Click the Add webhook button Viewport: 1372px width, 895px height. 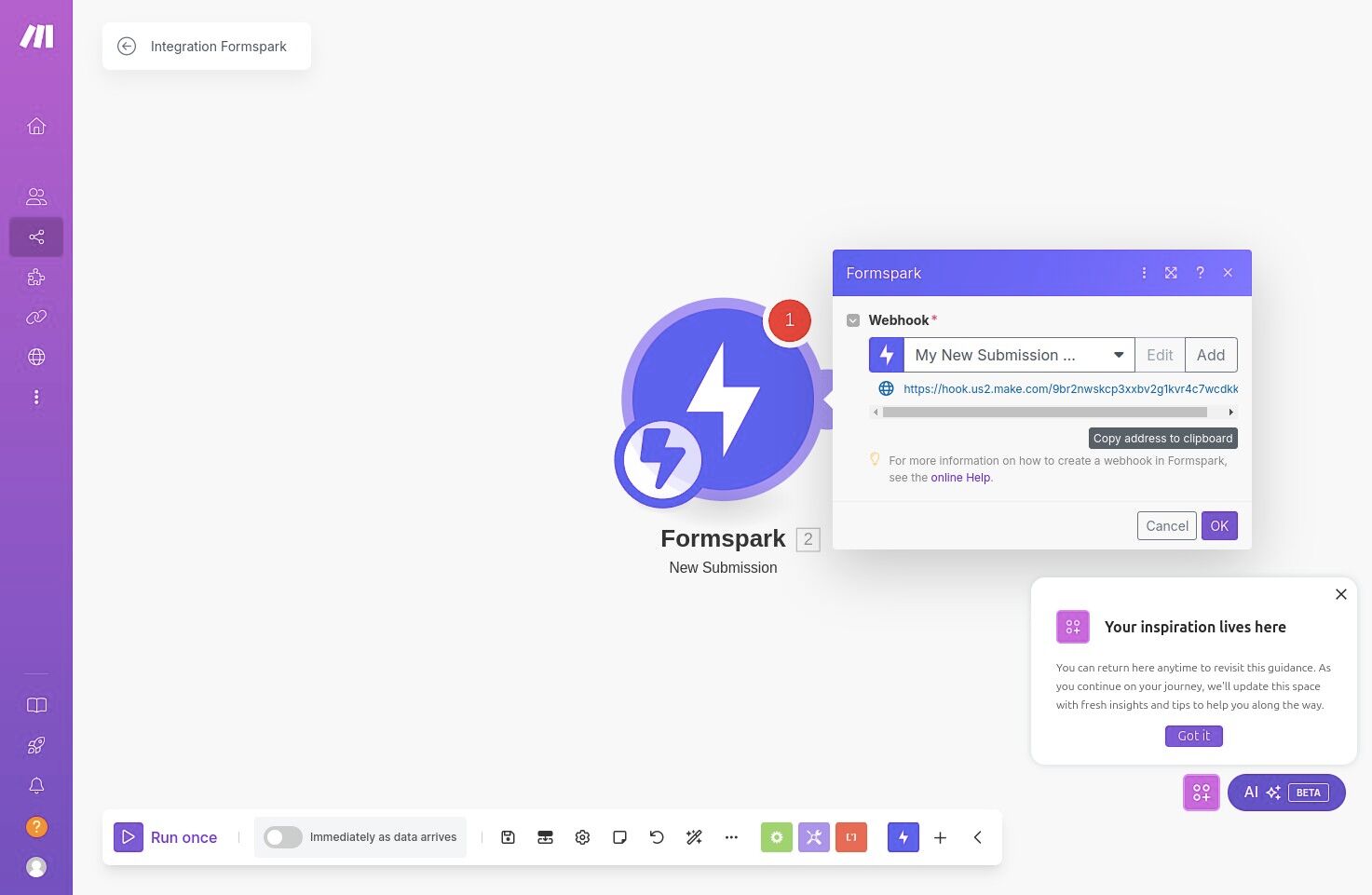coord(1211,355)
